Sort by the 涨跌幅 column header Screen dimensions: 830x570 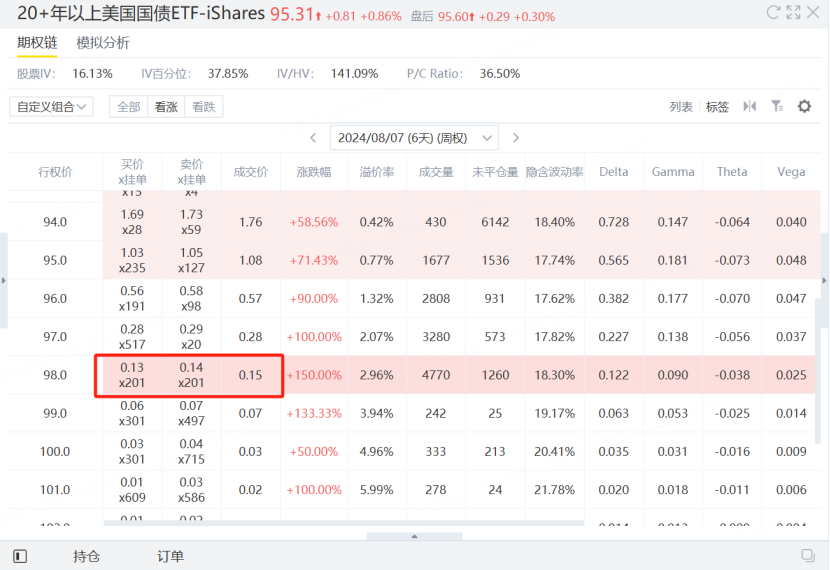pyautogui.click(x=314, y=172)
